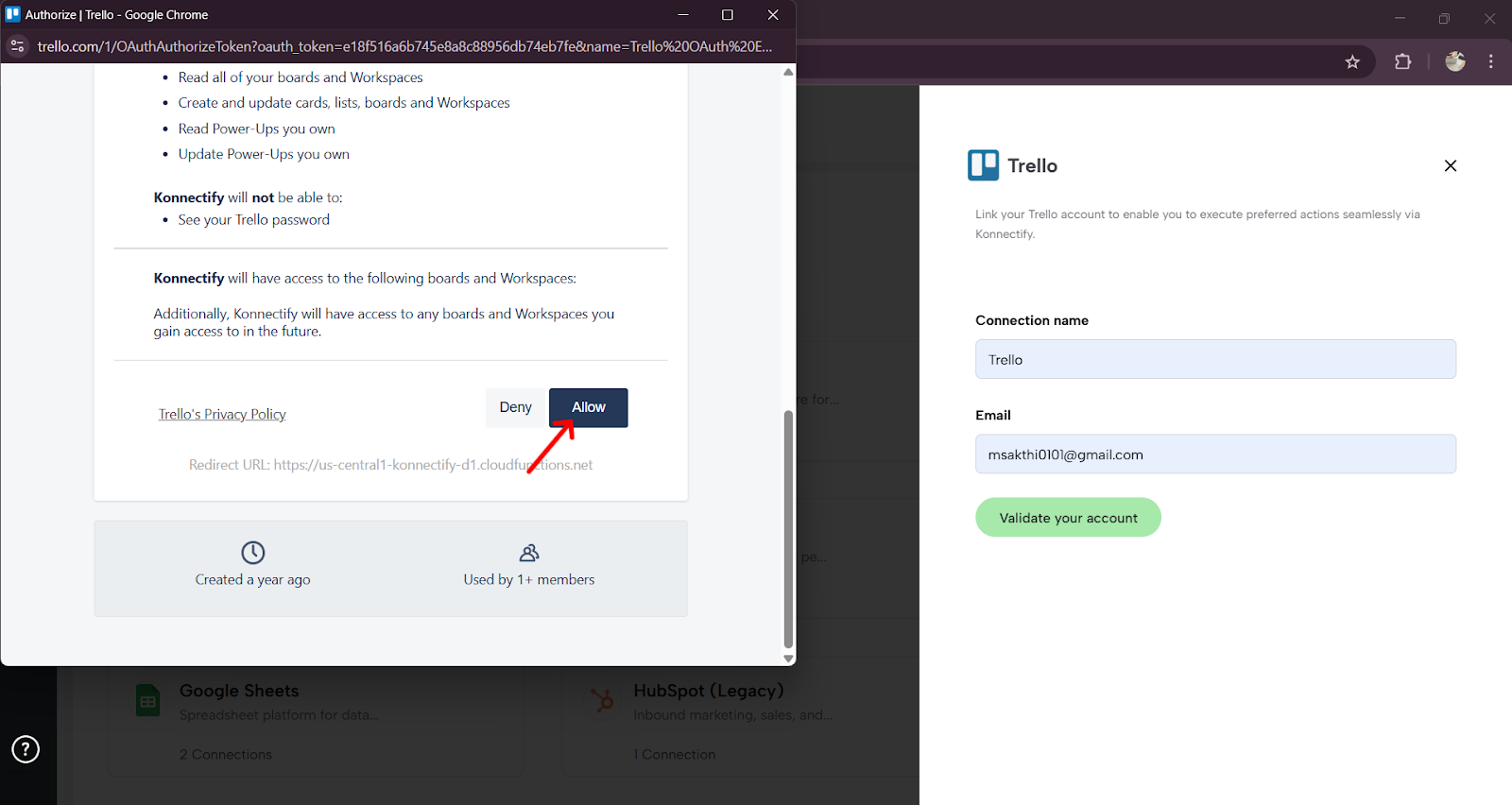The height and width of the screenshot is (805, 1512).
Task: Select HubSpot (Legacy) card title in background
Action: click(x=709, y=691)
